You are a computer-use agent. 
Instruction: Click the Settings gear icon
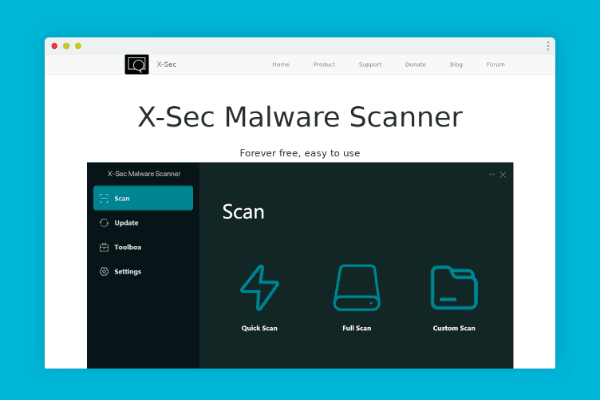coord(104,271)
